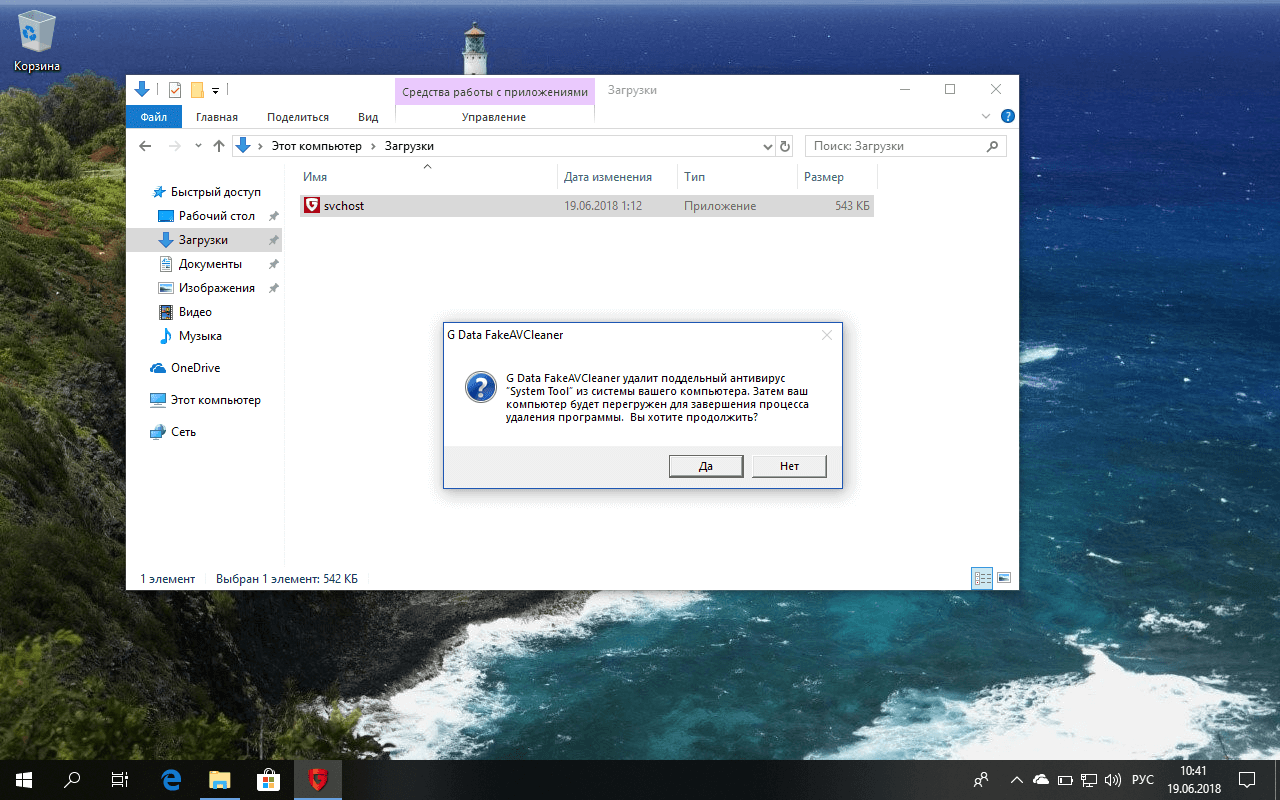Open the Видео folder in the sidebar
The image size is (1280, 800).
[x=195, y=312]
